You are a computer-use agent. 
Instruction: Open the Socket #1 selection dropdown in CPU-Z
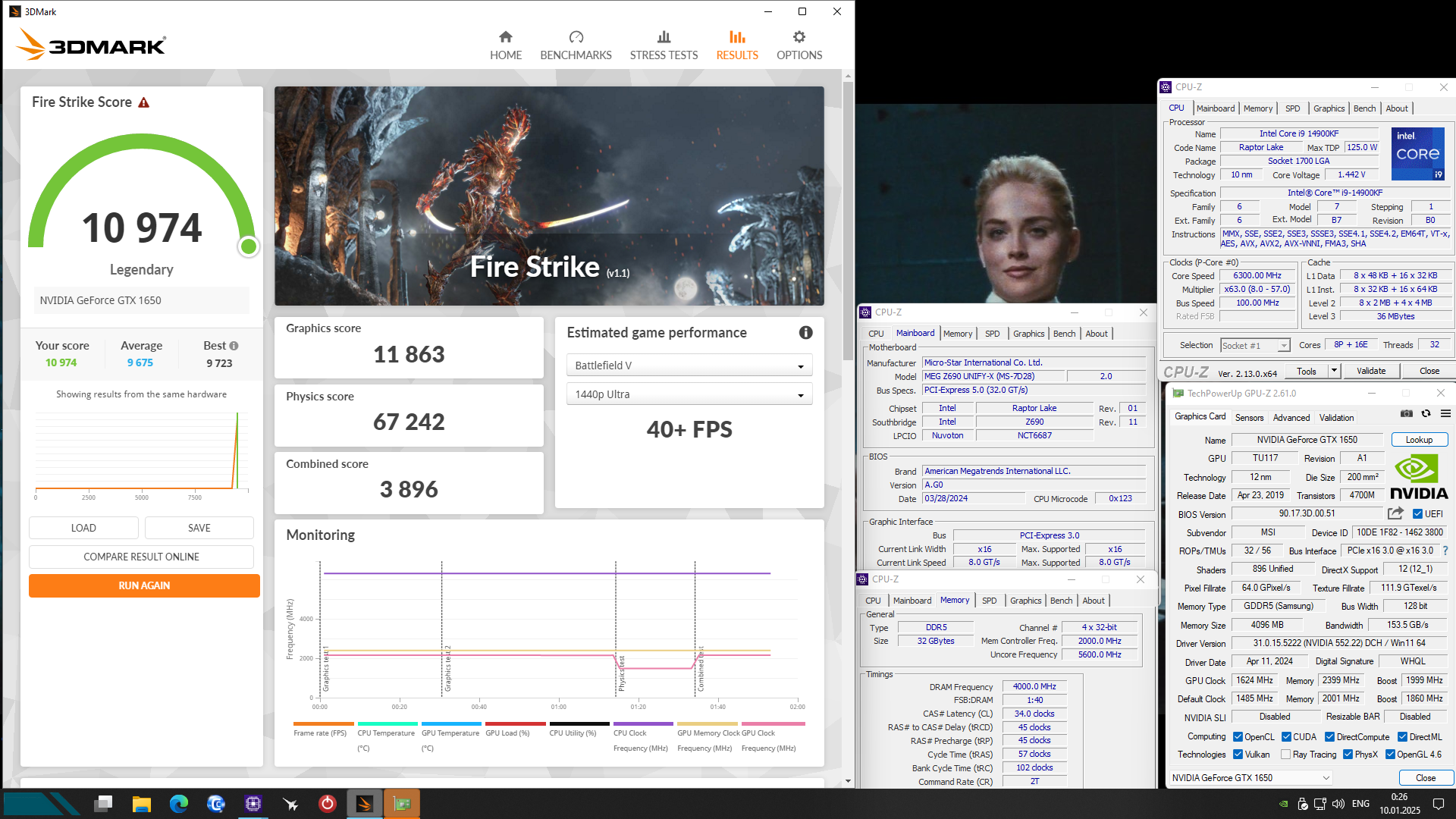coord(1255,346)
